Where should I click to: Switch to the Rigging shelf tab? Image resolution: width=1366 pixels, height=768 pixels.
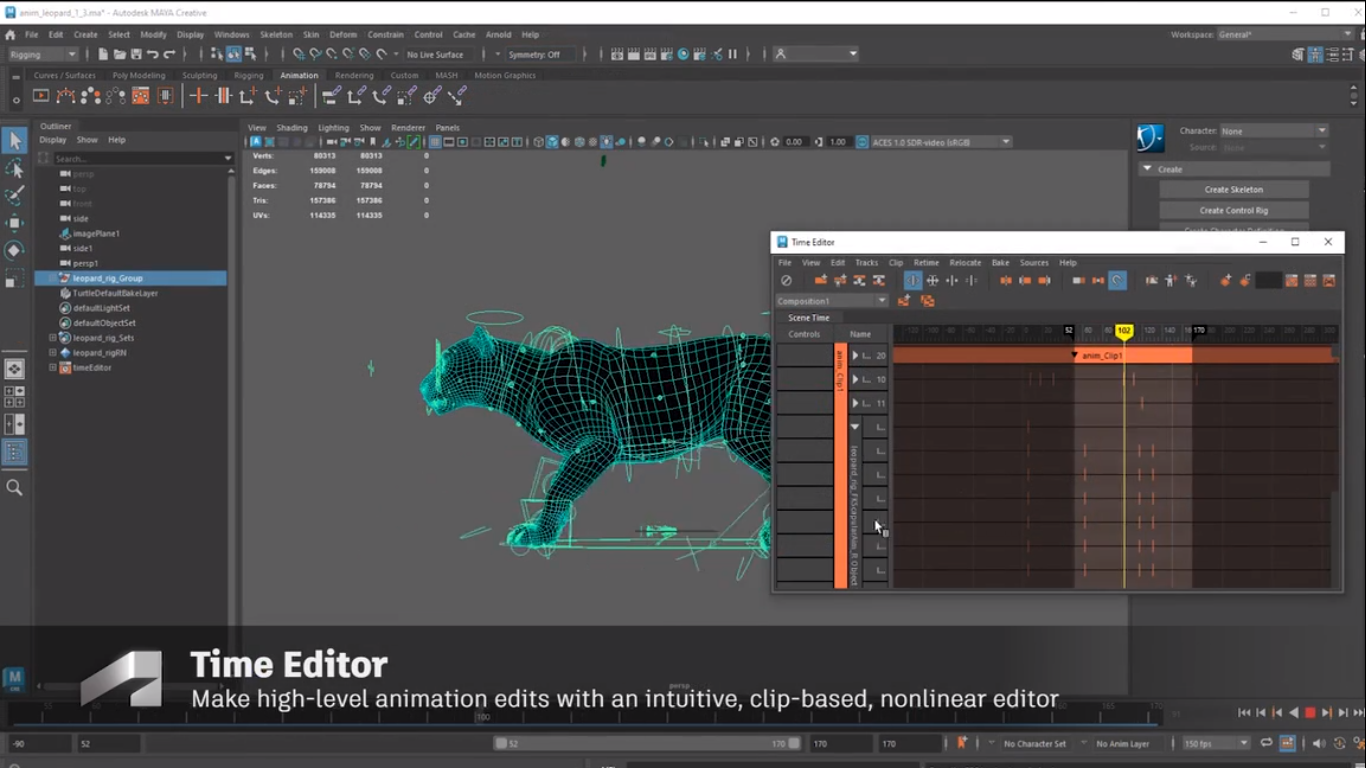tap(248, 75)
